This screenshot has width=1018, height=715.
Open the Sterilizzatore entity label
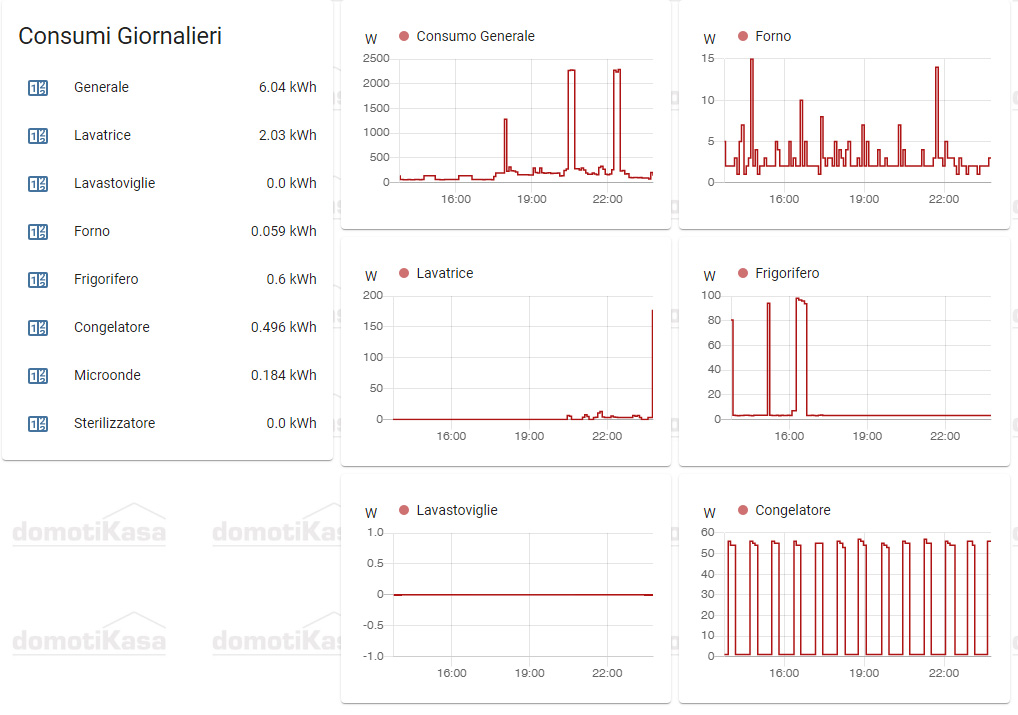click(114, 423)
